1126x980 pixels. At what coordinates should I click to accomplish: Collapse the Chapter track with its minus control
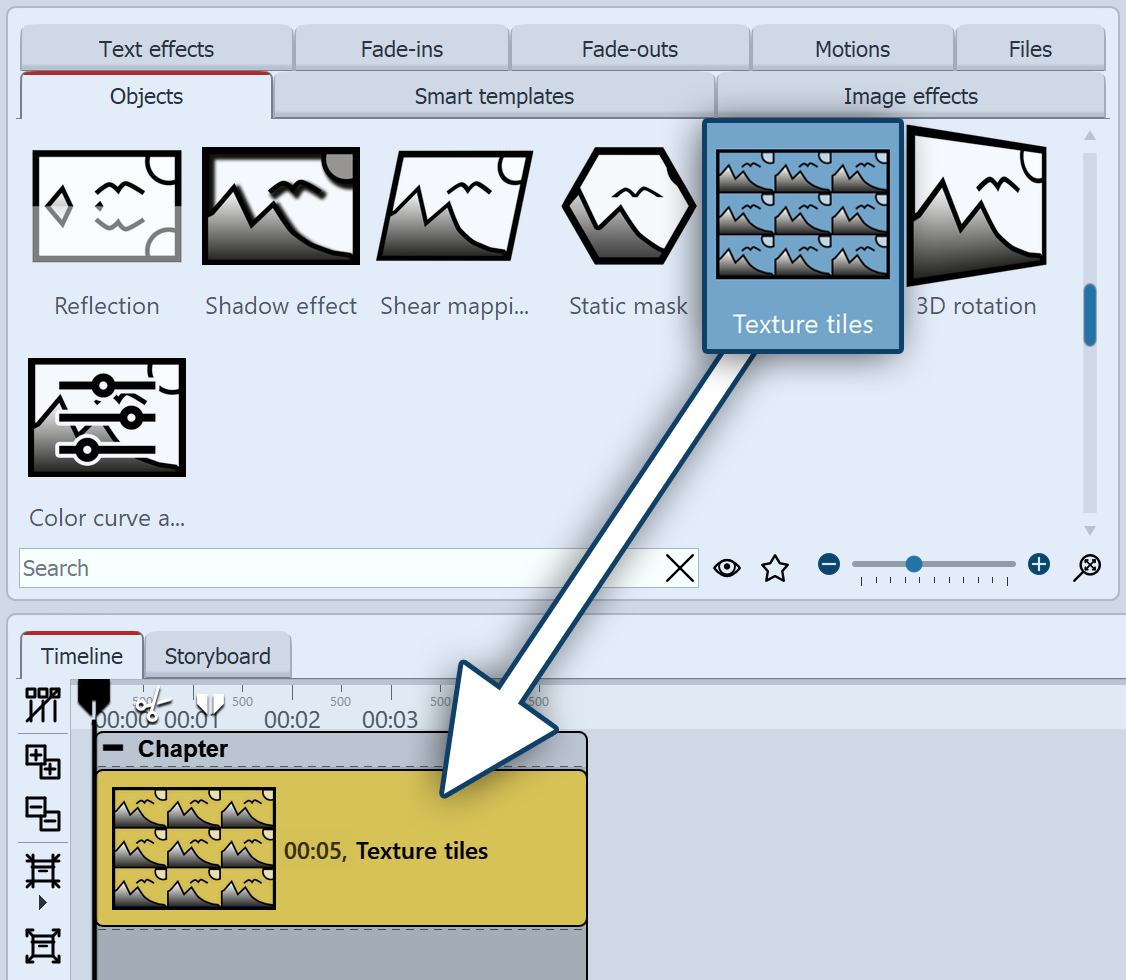click(112, 748)
